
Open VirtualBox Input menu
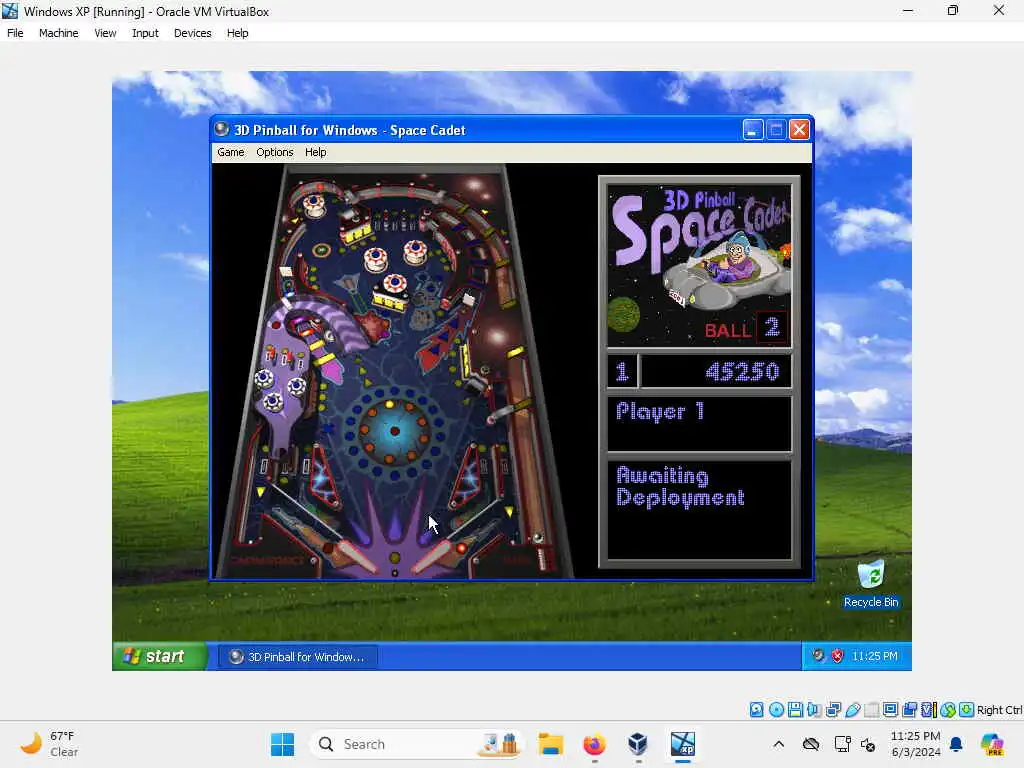pos(145,33)
